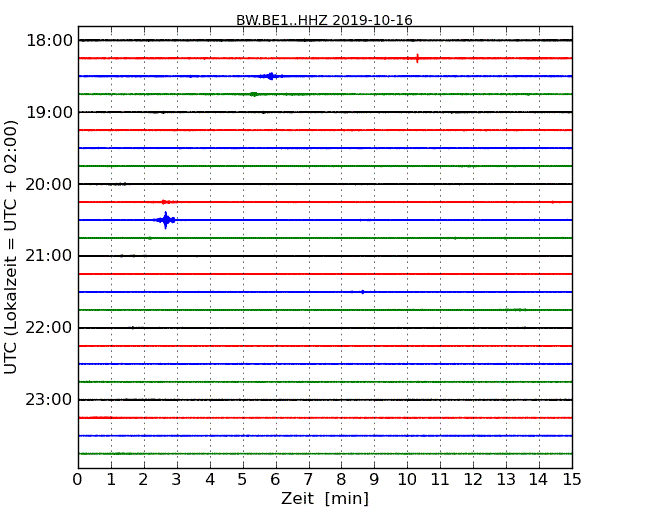Image resolution: width=650 pixels, height=520 pixels.
Task: Click the 18:00 time label
Action: (49, 41)
